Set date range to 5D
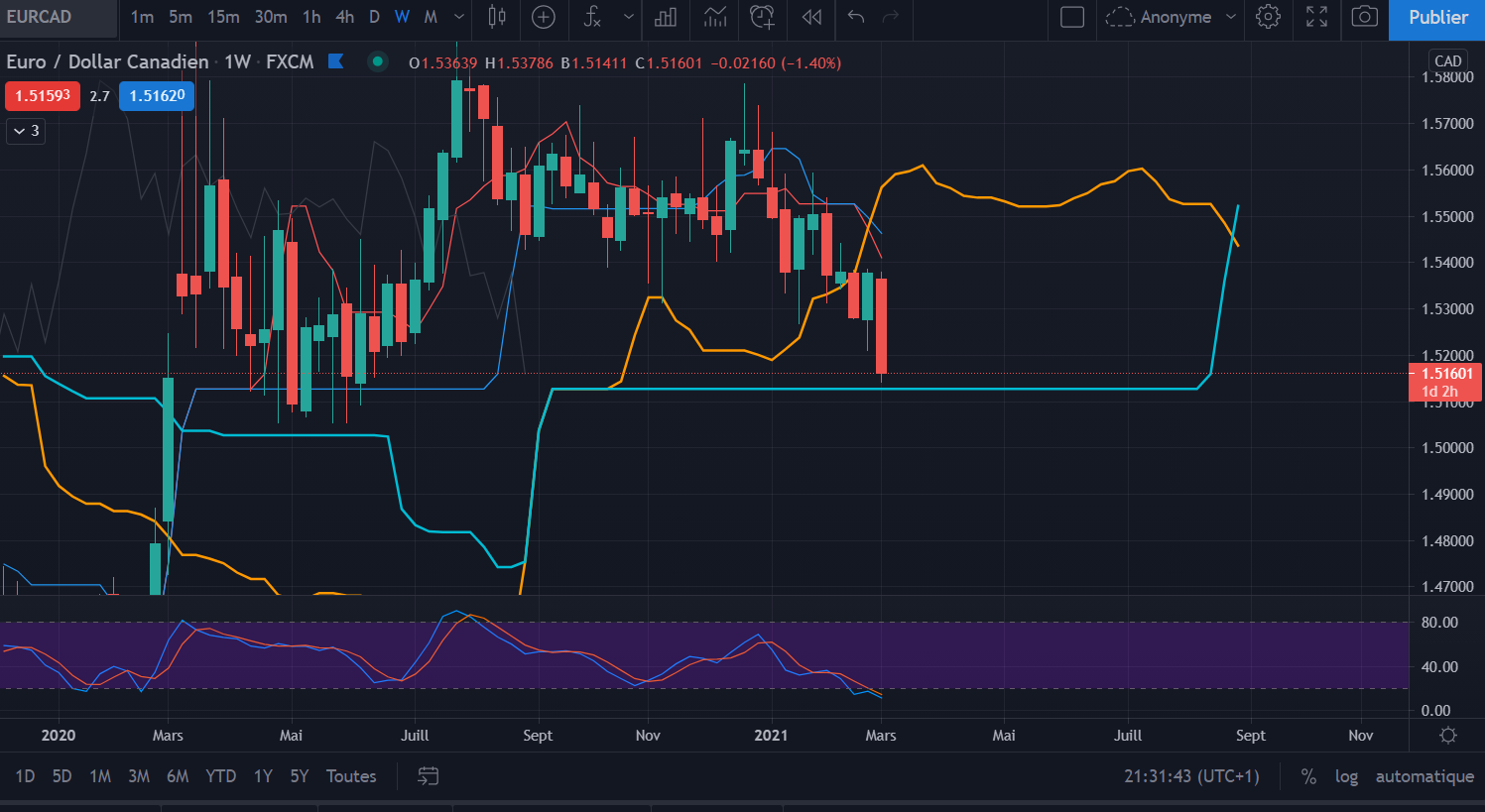1485x812 pixels. [62, 776]
